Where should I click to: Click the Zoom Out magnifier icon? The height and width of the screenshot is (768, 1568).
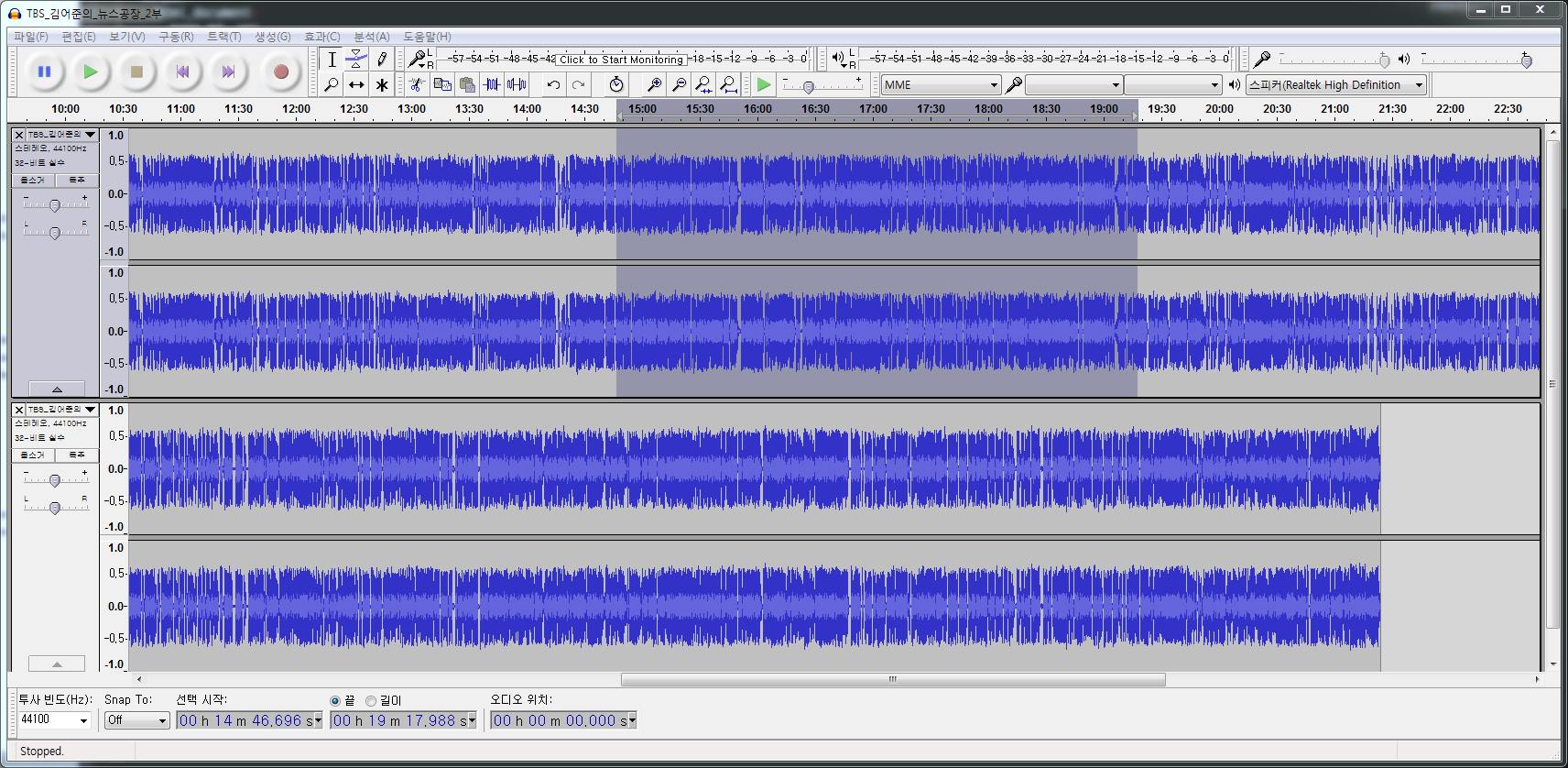tap(679, 84)
